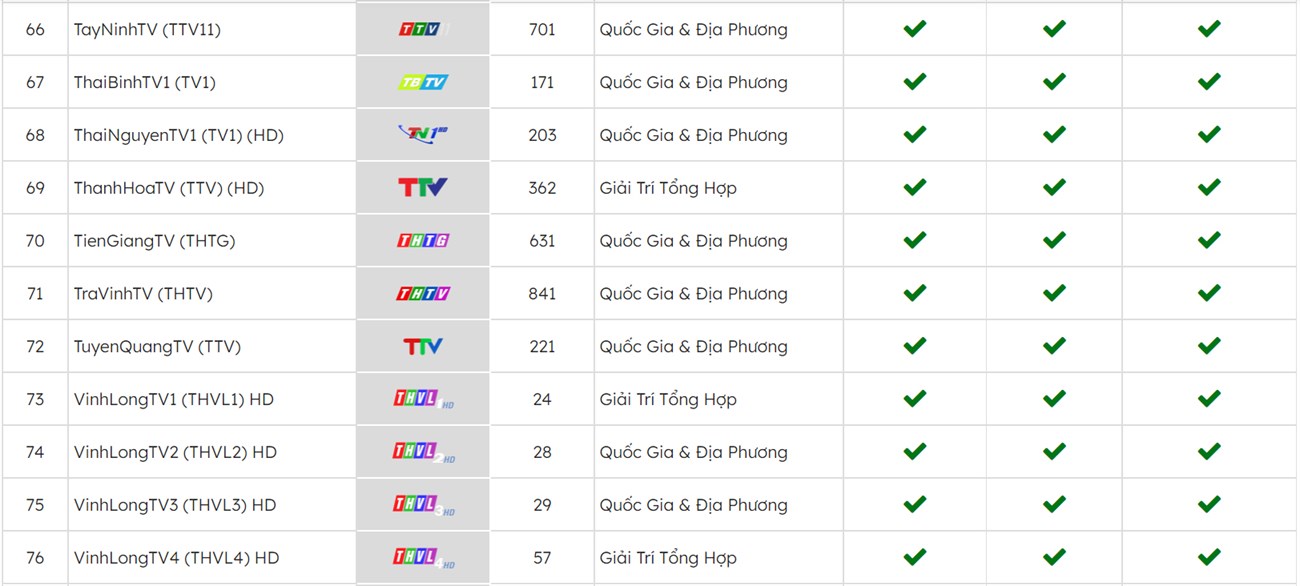
Task: Click the VinhLongTV1 THVL1 HD logo
Action: click(424, 400)
